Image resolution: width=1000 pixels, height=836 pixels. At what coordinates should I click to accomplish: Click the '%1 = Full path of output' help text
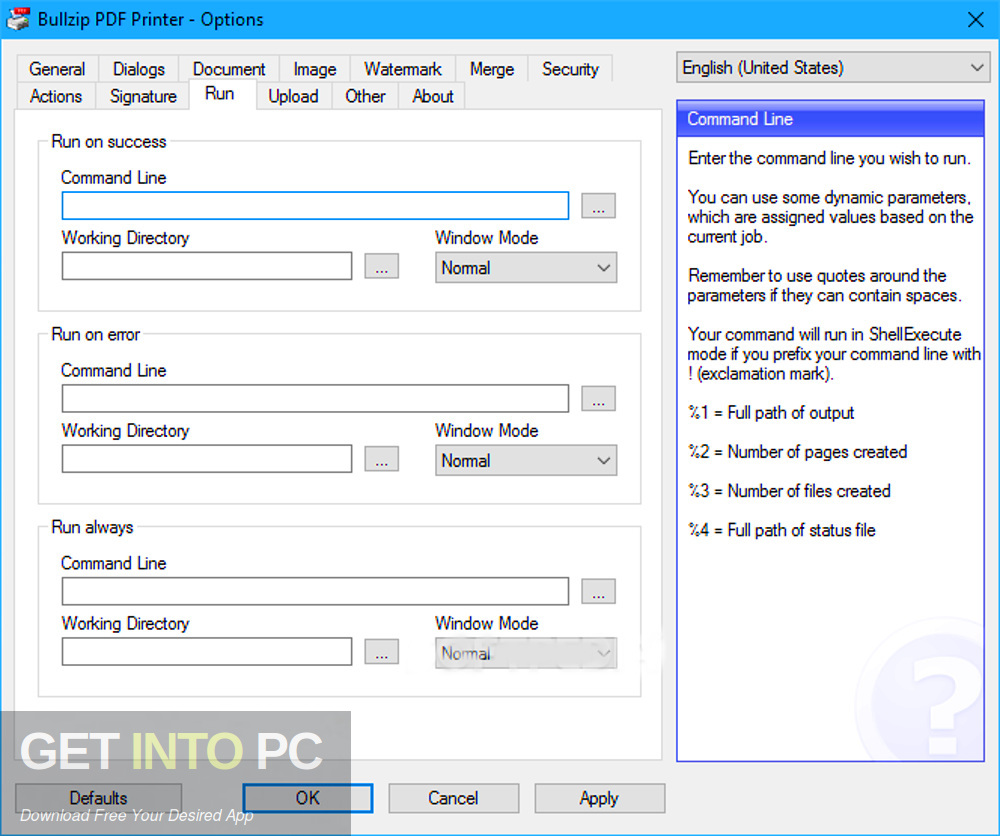click(770, 413)
